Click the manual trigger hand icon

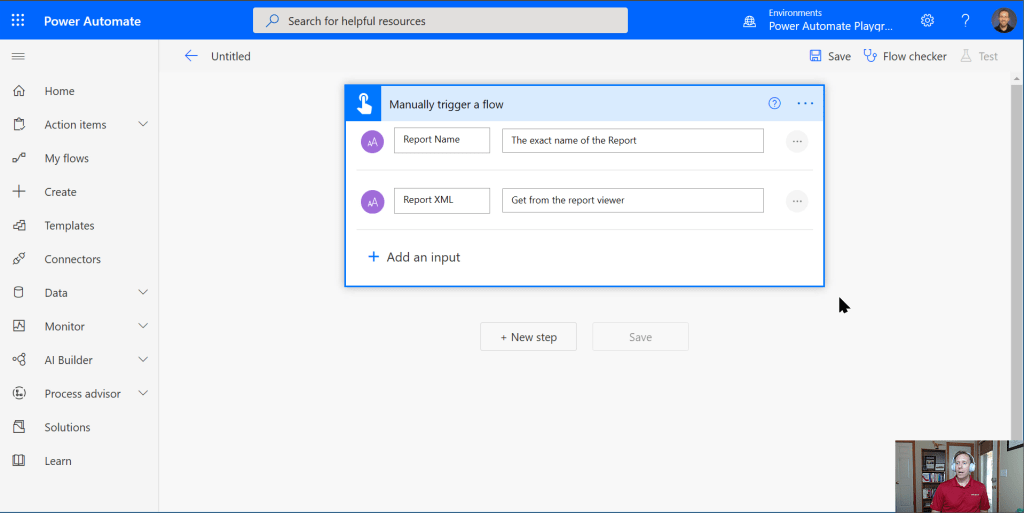tap(363, 103)
